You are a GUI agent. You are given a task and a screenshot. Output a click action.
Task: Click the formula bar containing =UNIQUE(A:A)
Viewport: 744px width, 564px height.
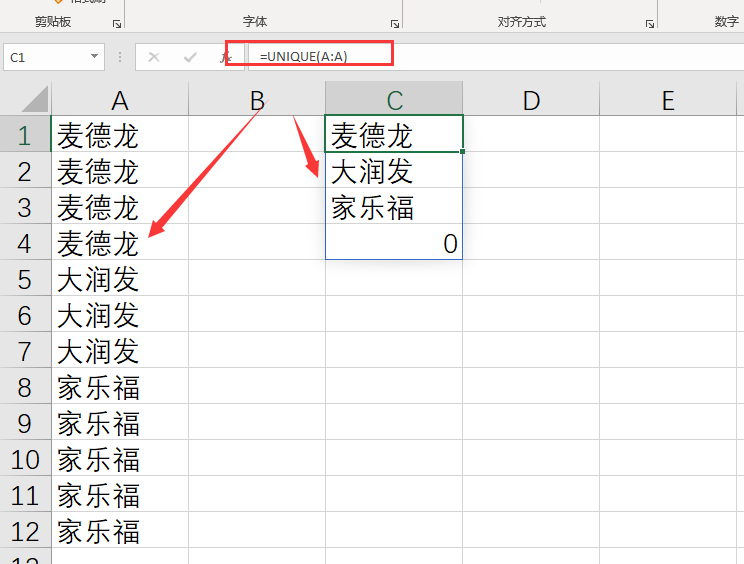496,57
